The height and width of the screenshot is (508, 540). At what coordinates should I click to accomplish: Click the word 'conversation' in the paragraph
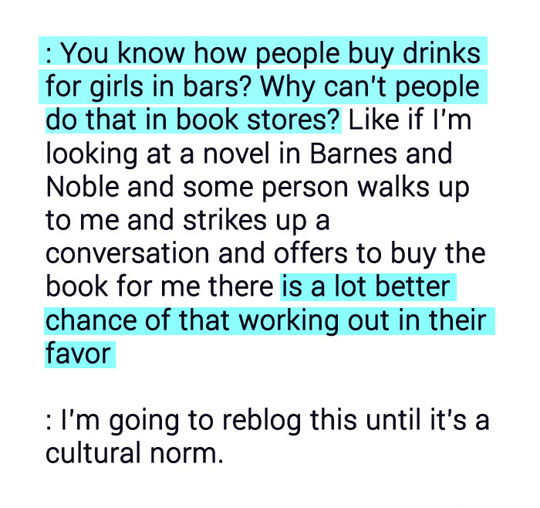pos(127,253)
